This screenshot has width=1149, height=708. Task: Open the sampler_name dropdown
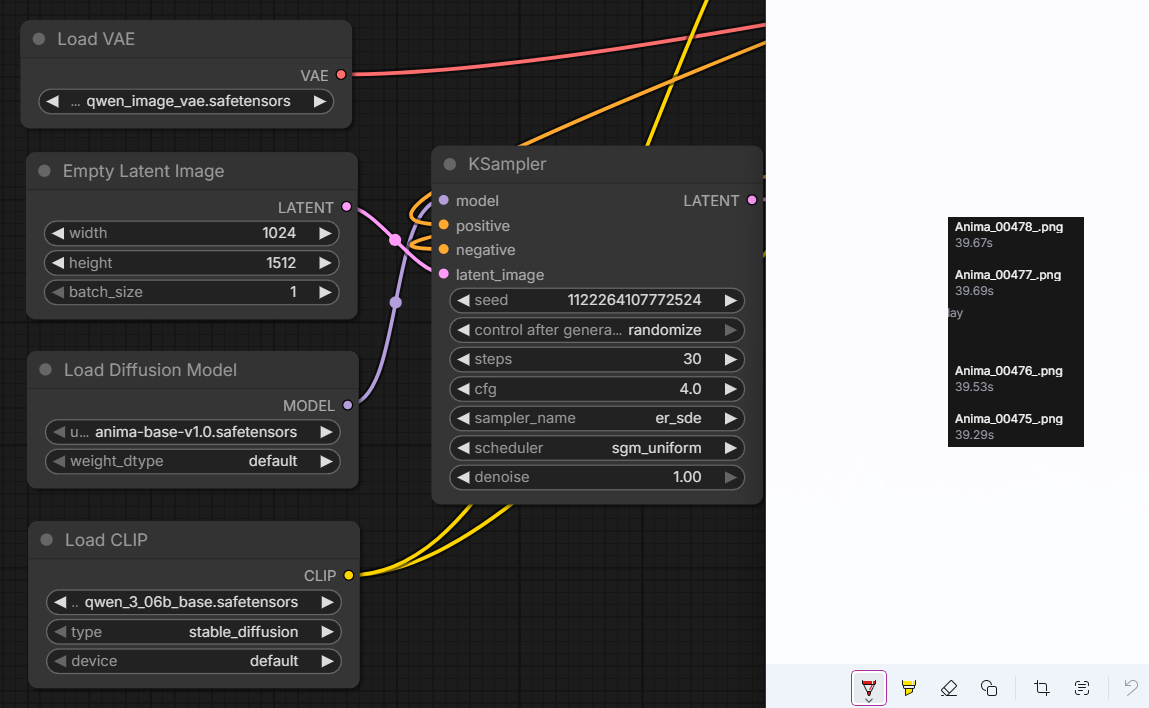click(x=597, y=418)
